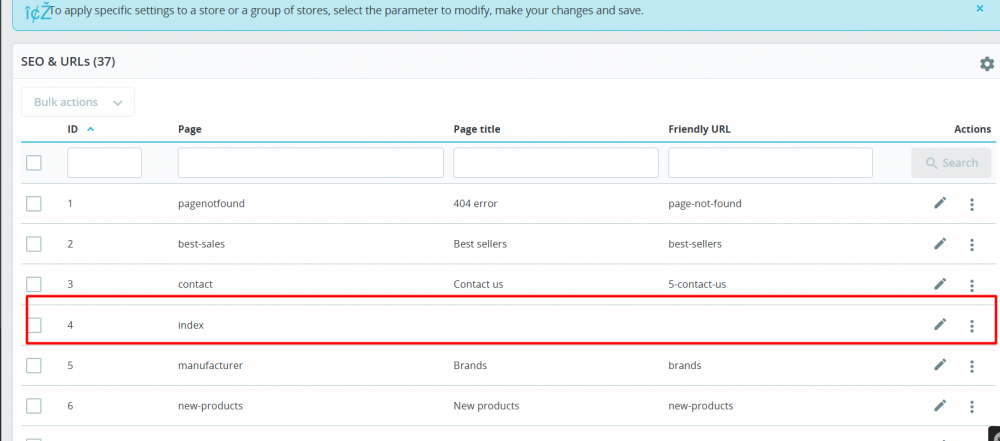Dismiss the blue info banner

click(x=980, y=8)
